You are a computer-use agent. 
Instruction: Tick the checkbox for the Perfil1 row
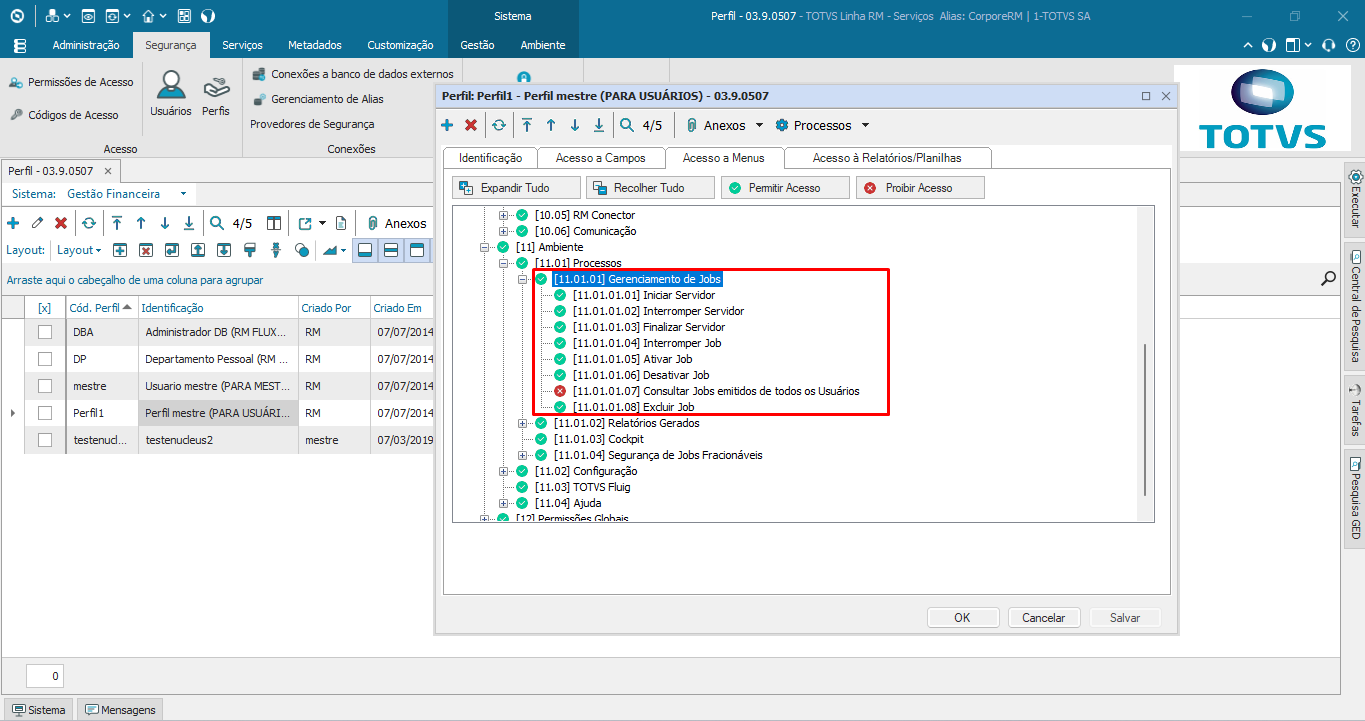click(45, 413)
